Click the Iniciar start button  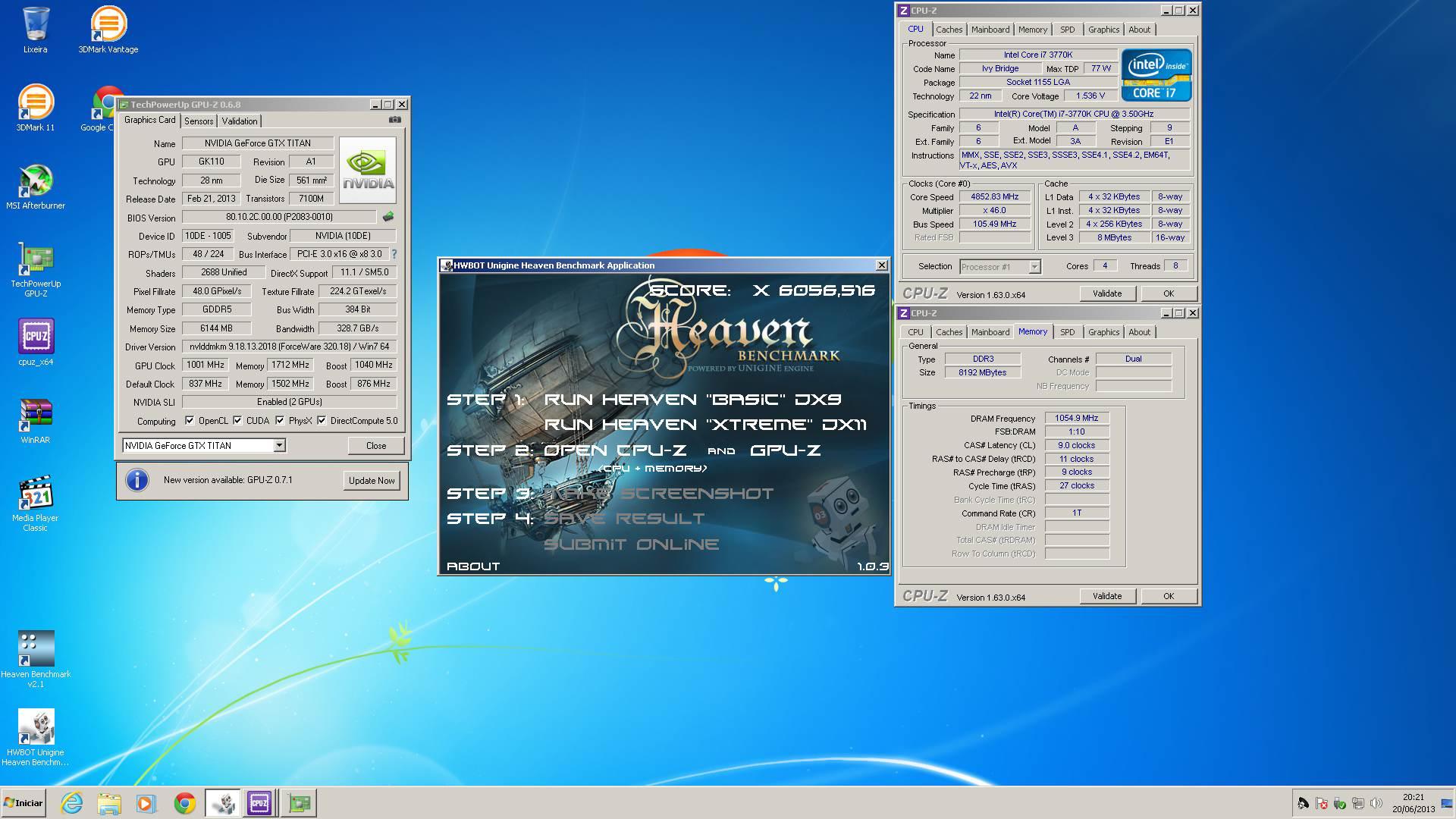[x=24, y=803]
